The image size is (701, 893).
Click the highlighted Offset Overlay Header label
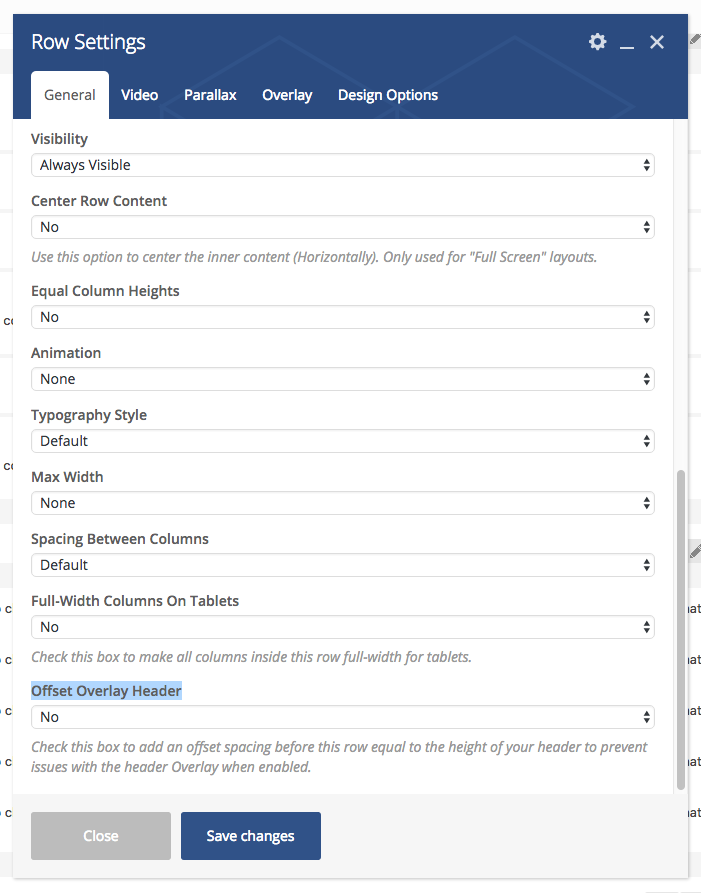tap(106, 691)
